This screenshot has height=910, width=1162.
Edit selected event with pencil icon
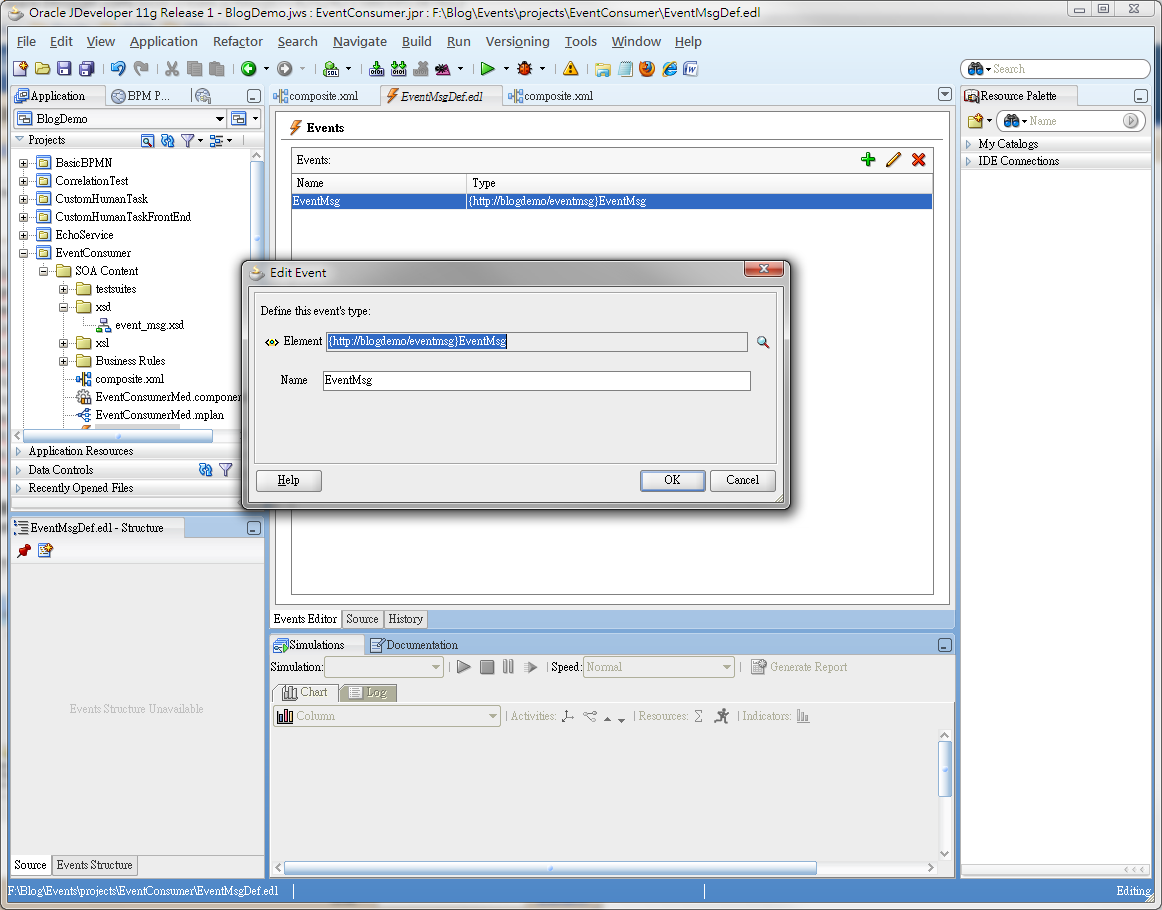[893, 159]
